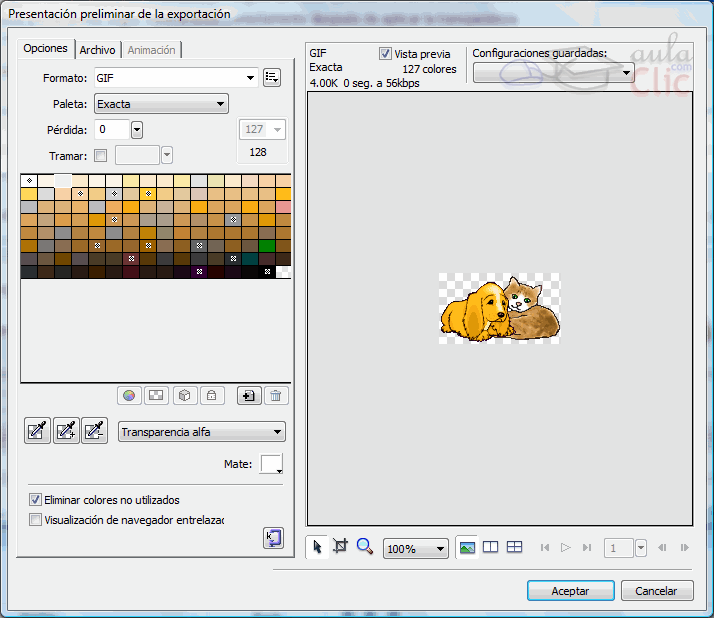This screenshot has width=714, height=618.
Task: Click the Cancelar button
Action: point(656,591)
